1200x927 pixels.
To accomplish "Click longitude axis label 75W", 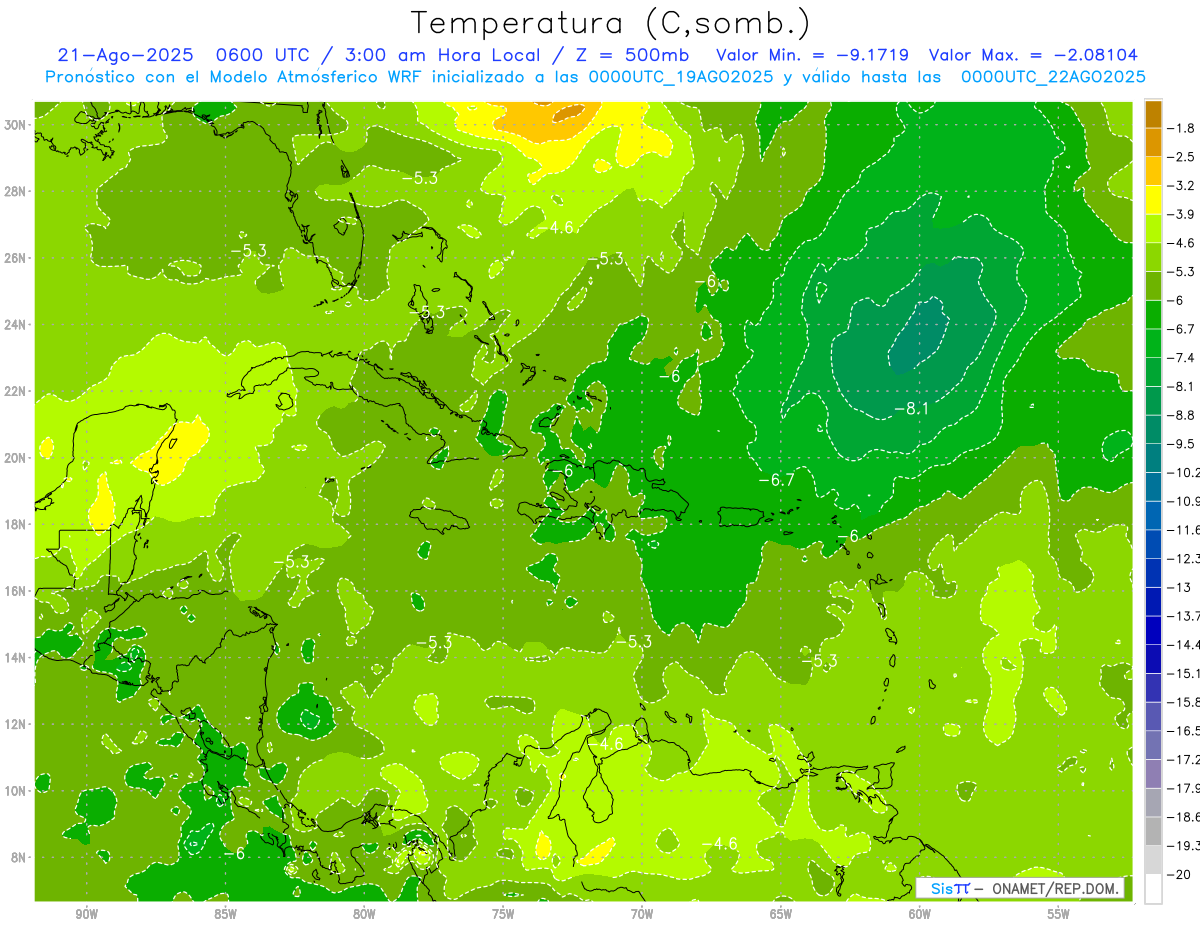I will pos(503,914).
